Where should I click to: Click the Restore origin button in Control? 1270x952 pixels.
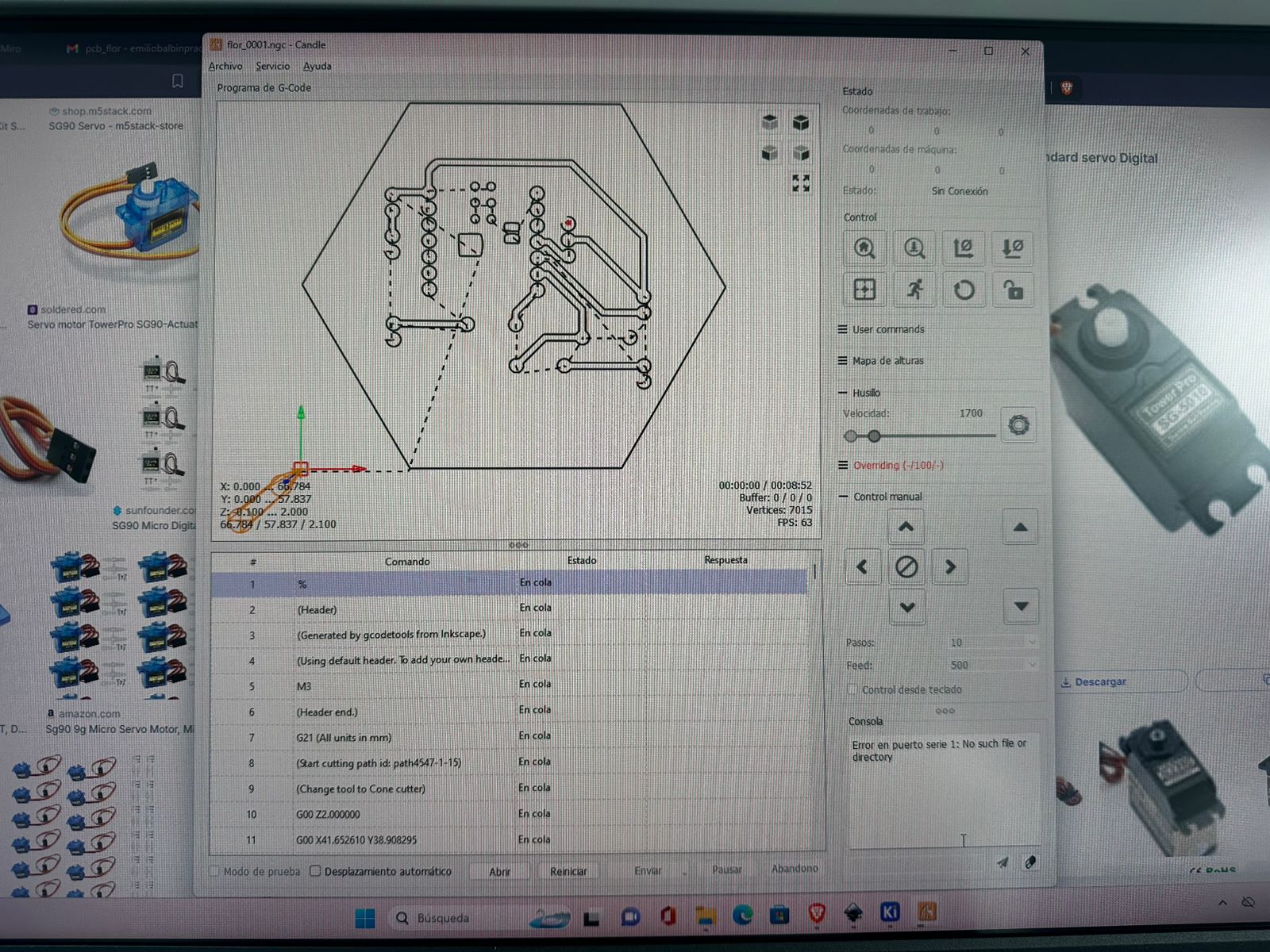pos(864,290)
